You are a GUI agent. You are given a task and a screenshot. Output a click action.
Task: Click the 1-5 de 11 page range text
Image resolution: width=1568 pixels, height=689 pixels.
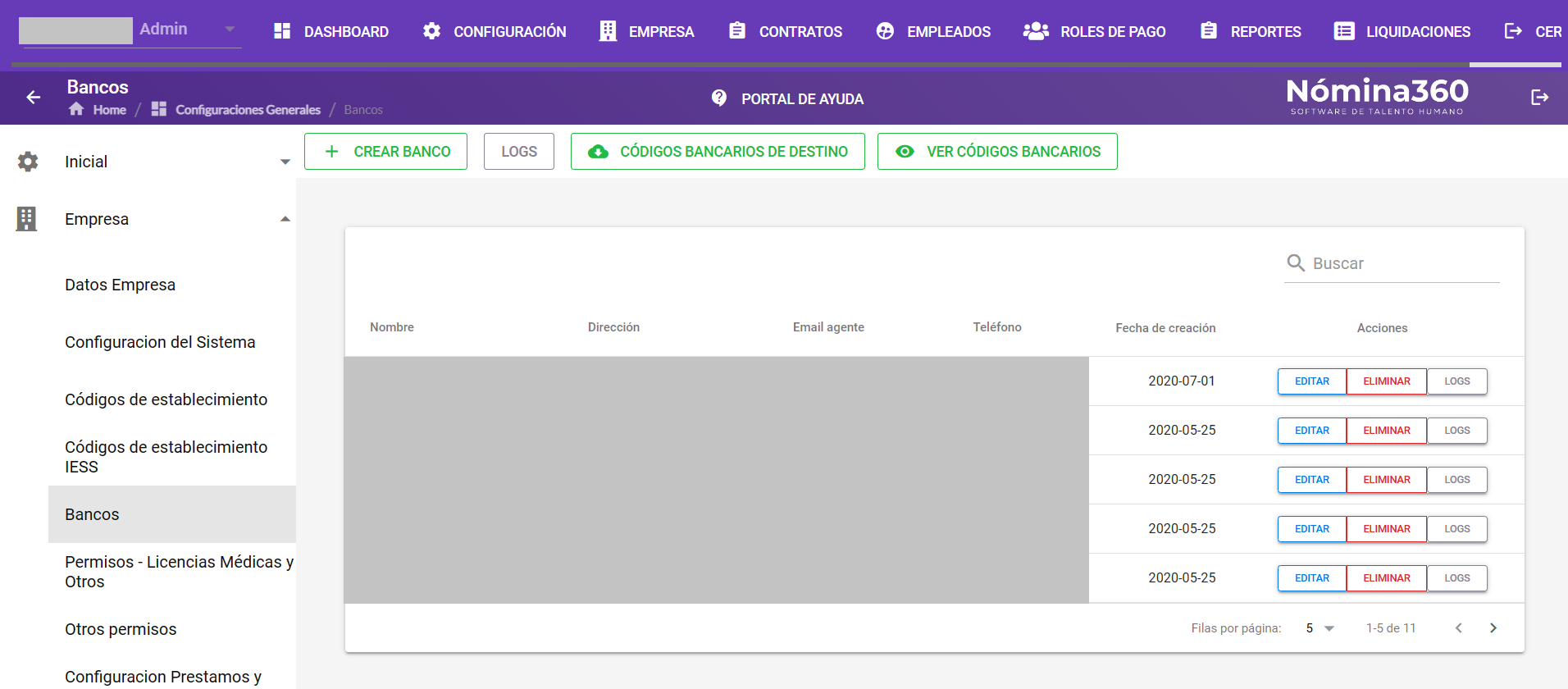click(x=1391, y=628)
